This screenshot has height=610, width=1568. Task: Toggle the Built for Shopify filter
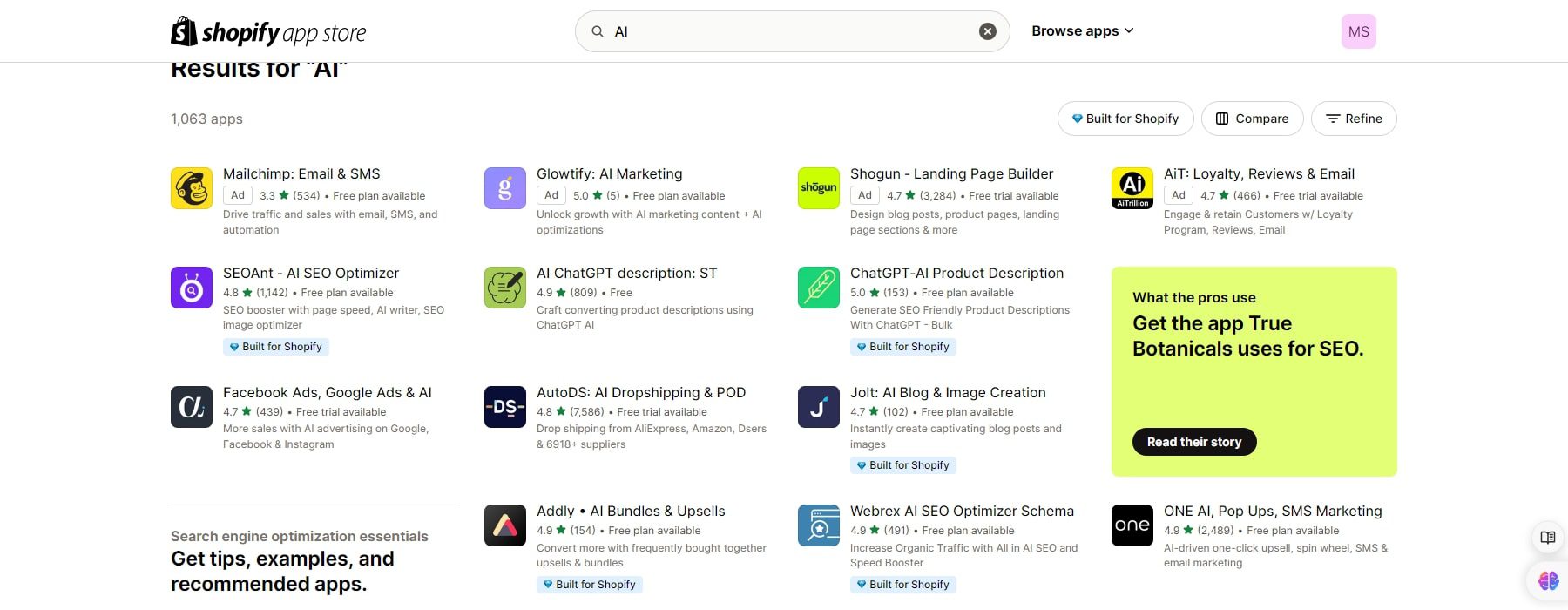pyautogui.click(x=1125, y=119)
